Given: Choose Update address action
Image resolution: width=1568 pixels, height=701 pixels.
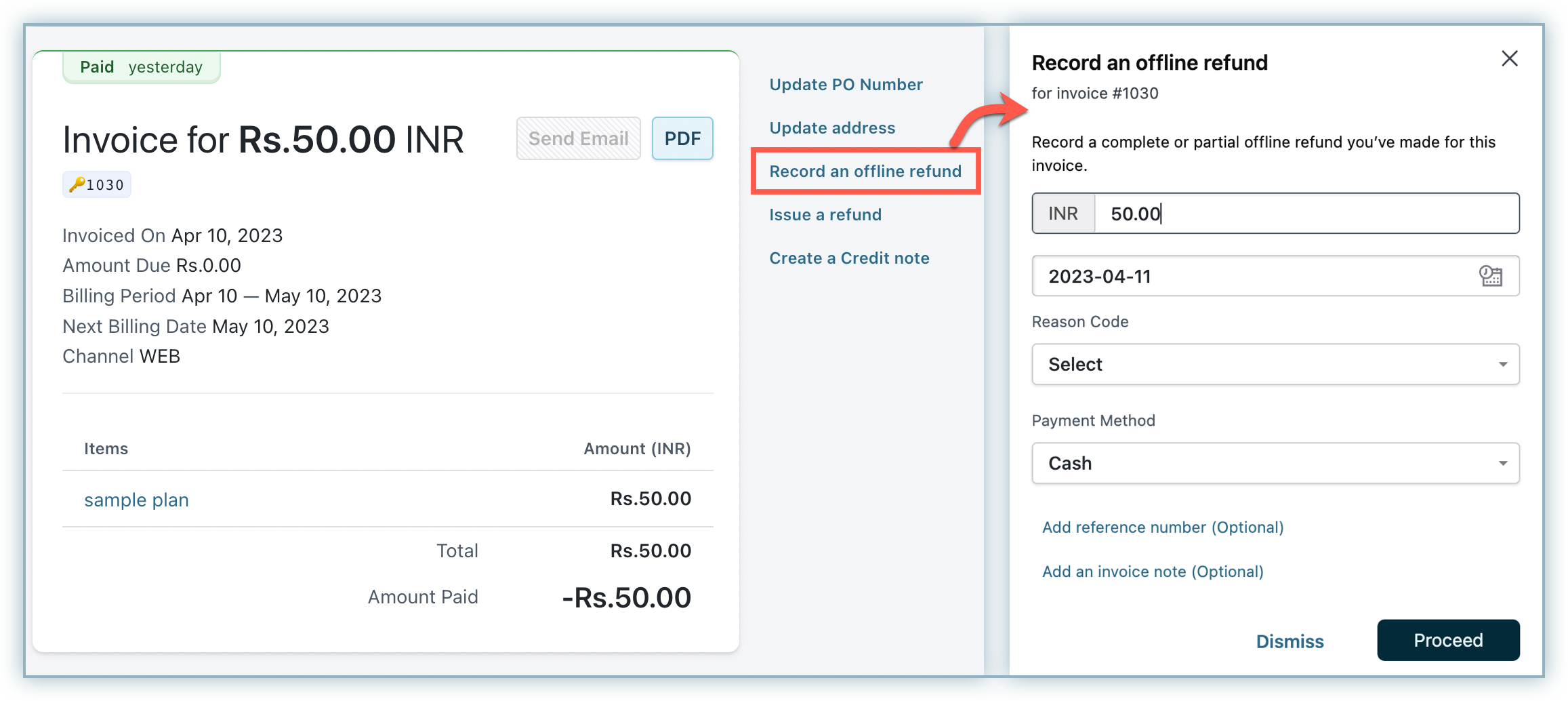Looking at the screenshot, I should coord(832,128).
